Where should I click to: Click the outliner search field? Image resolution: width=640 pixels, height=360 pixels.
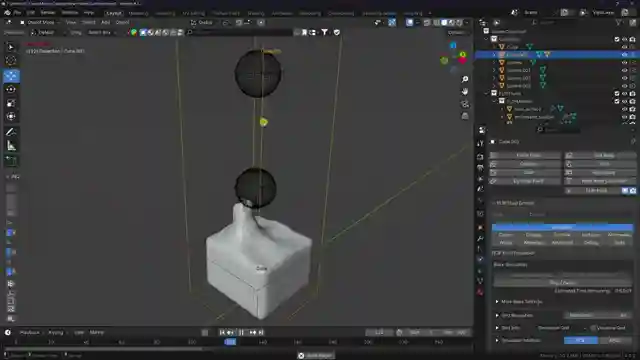pyautogui.click(x=571, y=22)
